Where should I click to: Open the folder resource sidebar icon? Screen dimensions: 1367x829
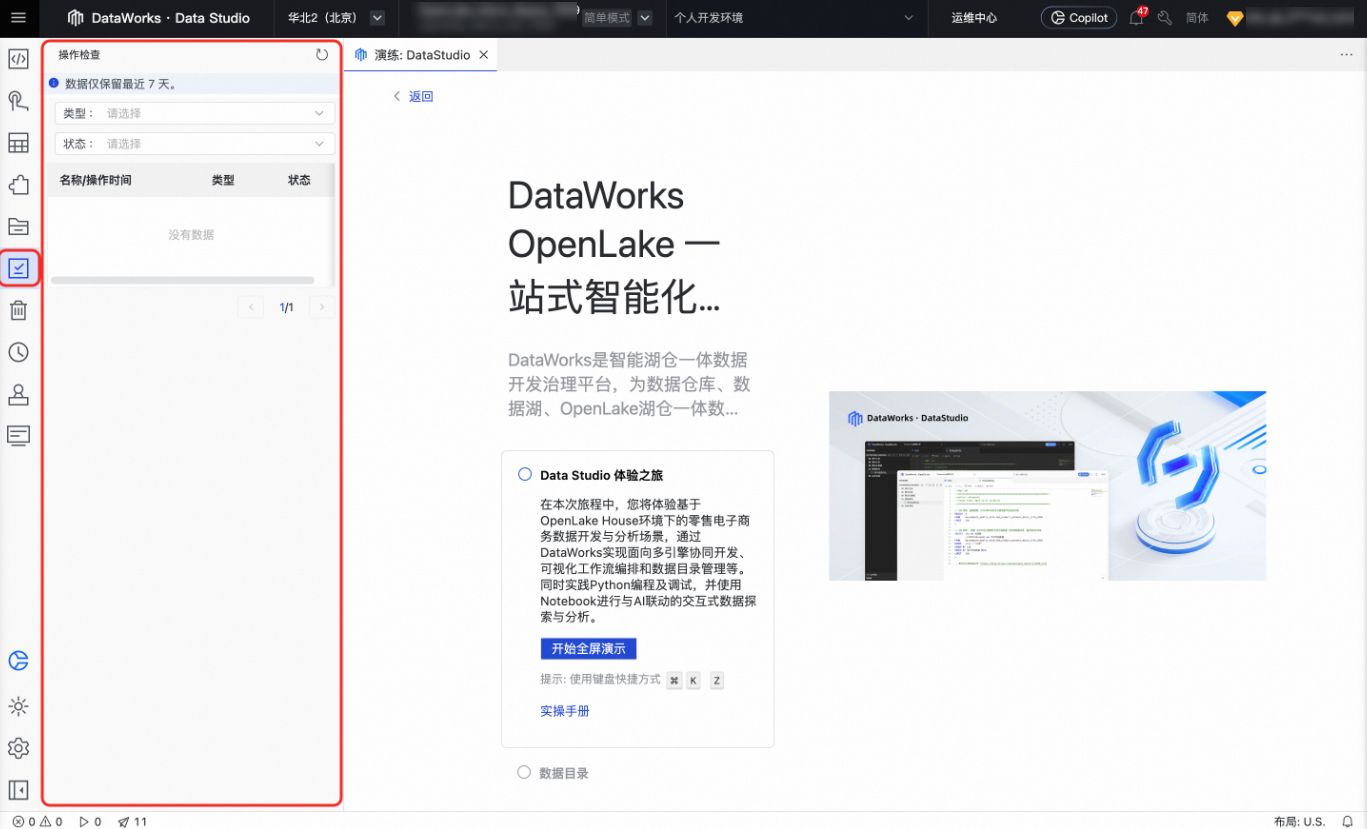click(18, 226)
